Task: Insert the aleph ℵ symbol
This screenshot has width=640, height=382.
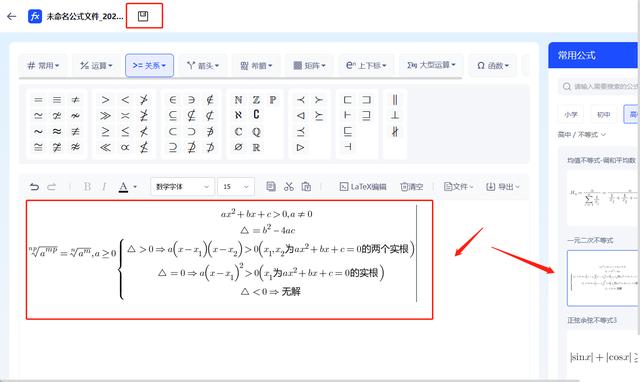Action: [x=238, y=115]
